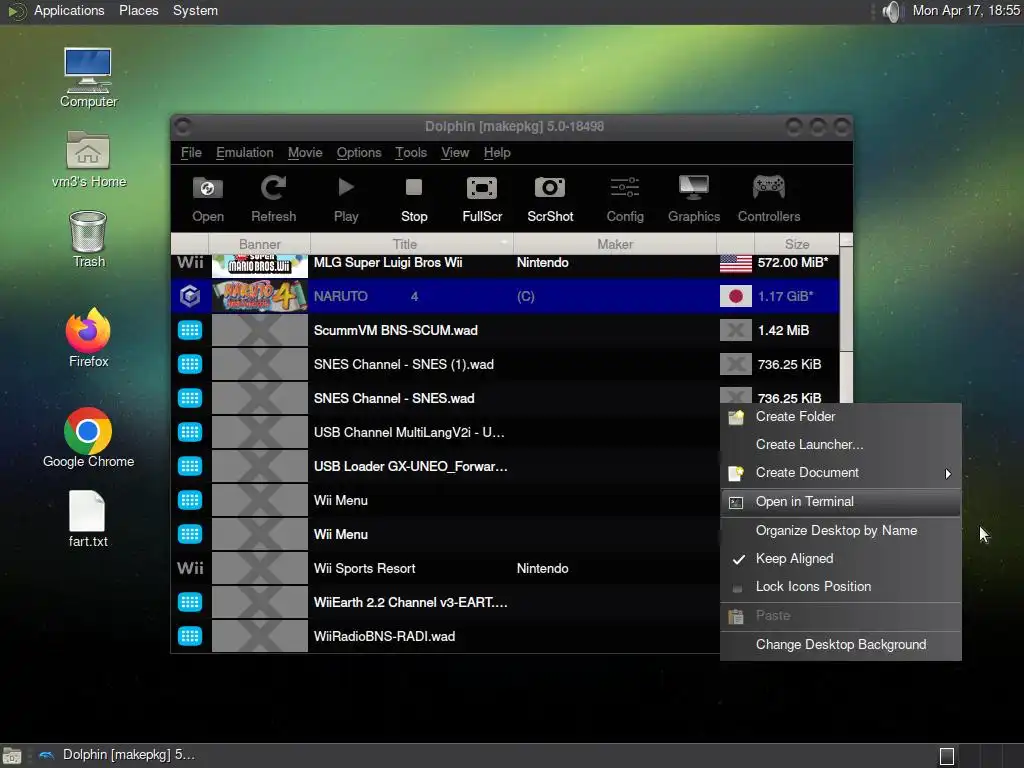Screen dimensions: 1024x768
Task: Select WiiRadioBNS-RADI.wad entry
Action: coord(384,636)
